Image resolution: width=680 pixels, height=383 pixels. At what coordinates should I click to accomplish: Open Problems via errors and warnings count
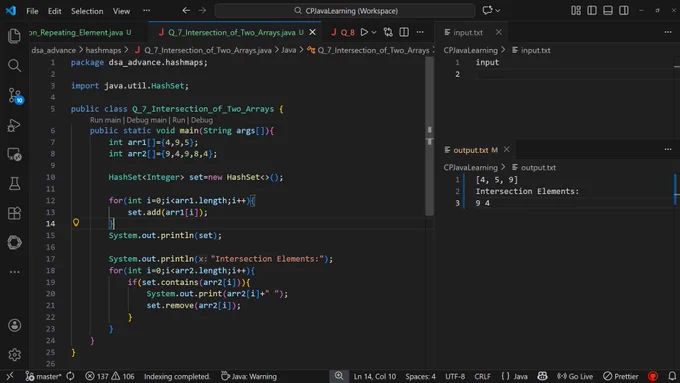click(x=110, y=376)
